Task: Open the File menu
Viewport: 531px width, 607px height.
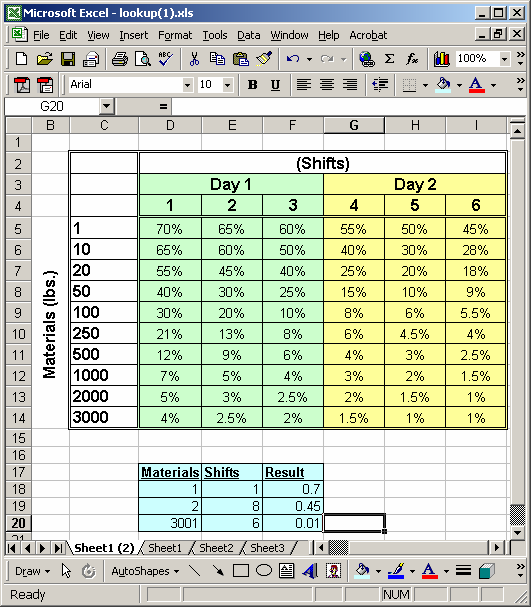Action: (x=41, y=35)
